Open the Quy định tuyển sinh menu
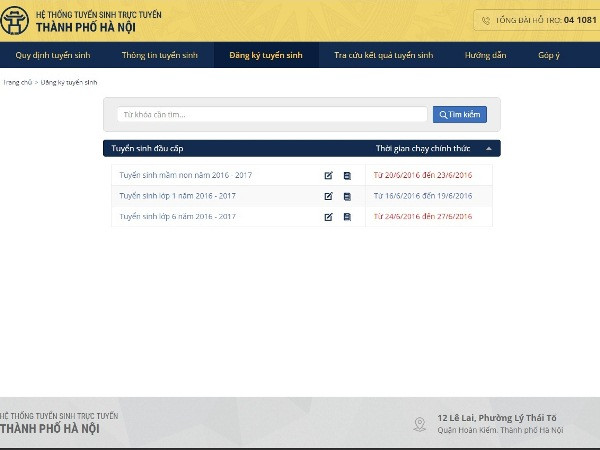 [x=46, y=55]
